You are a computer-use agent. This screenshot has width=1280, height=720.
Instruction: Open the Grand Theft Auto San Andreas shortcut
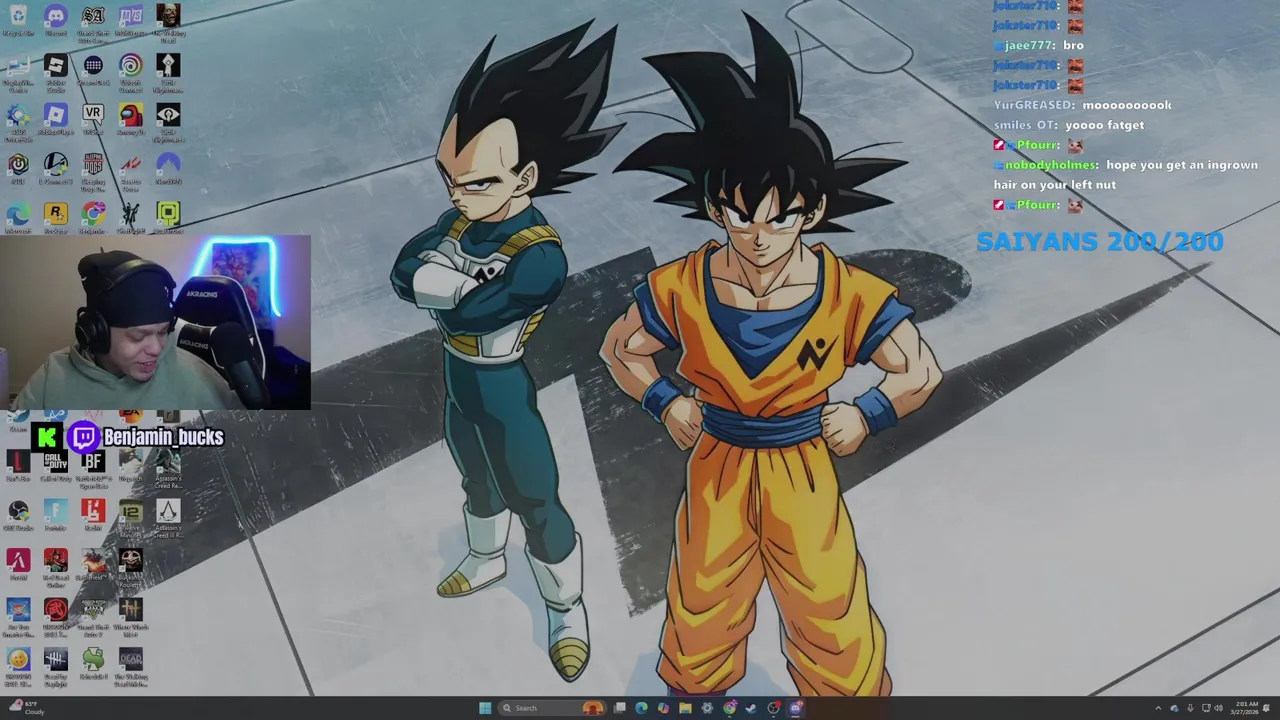[93, 22]
